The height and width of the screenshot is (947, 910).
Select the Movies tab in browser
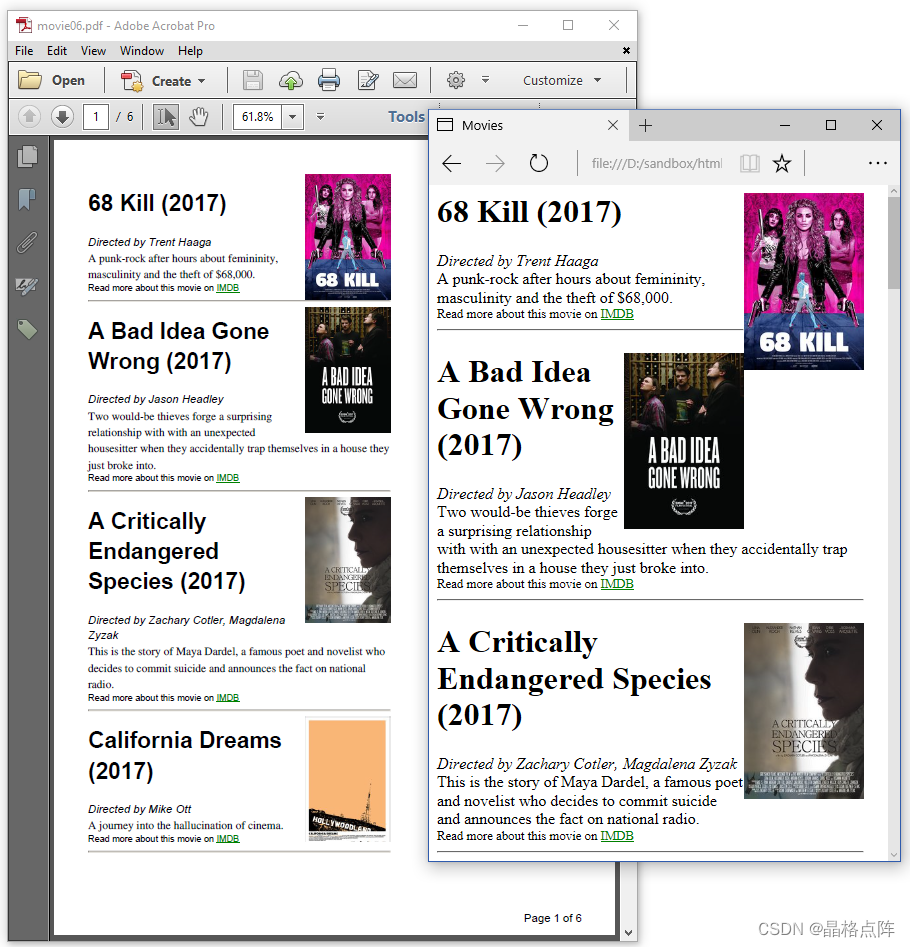pos(528,125)
